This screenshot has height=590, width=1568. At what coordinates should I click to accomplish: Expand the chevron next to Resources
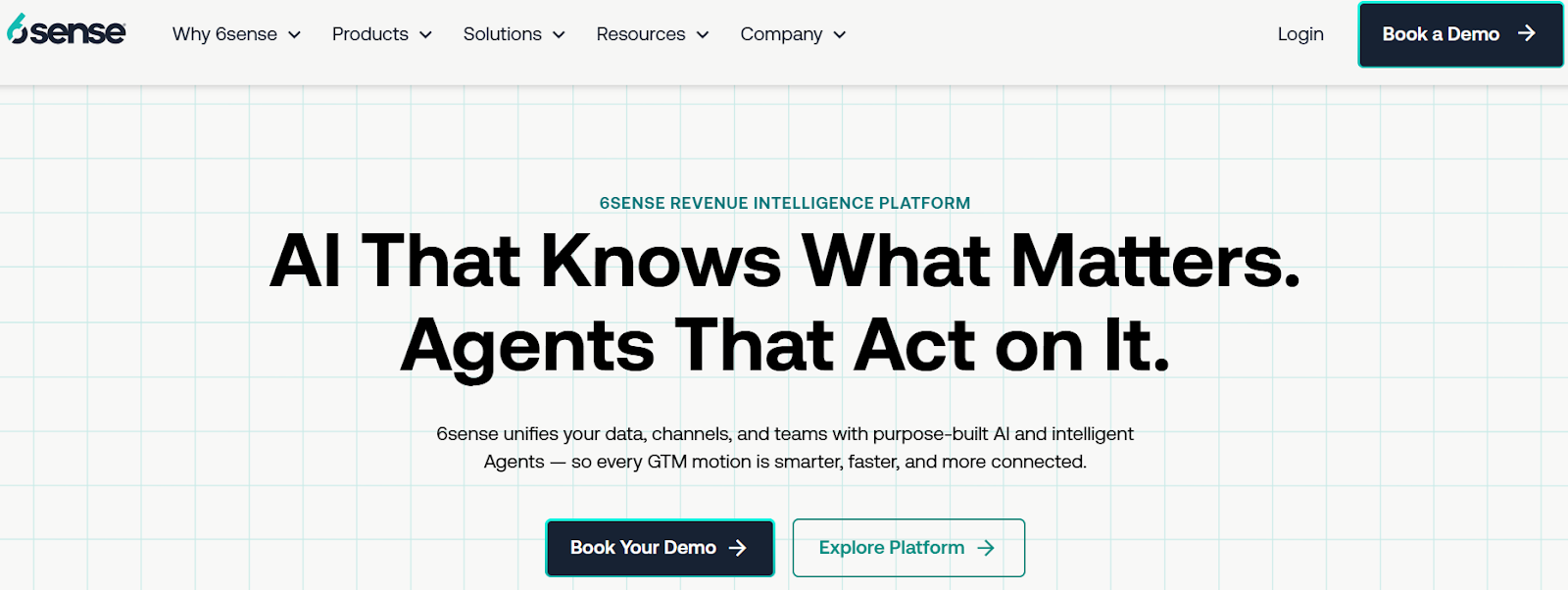(703, 35)
